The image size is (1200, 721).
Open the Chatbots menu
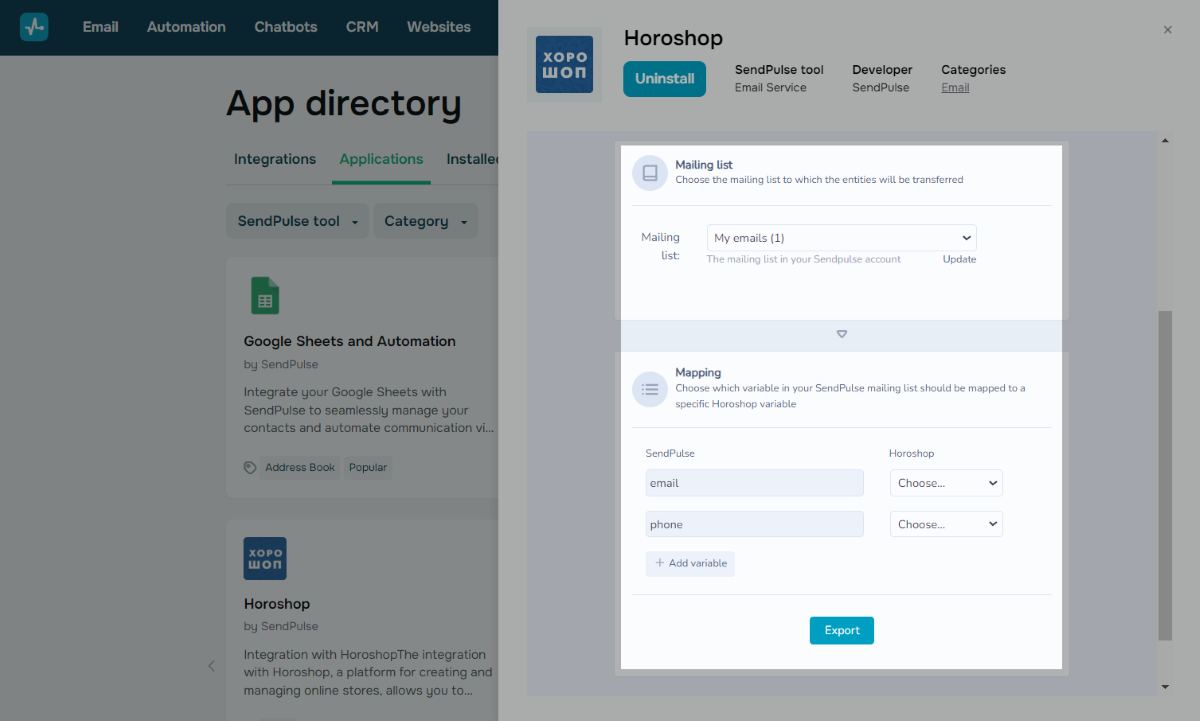tap(286, 27)
